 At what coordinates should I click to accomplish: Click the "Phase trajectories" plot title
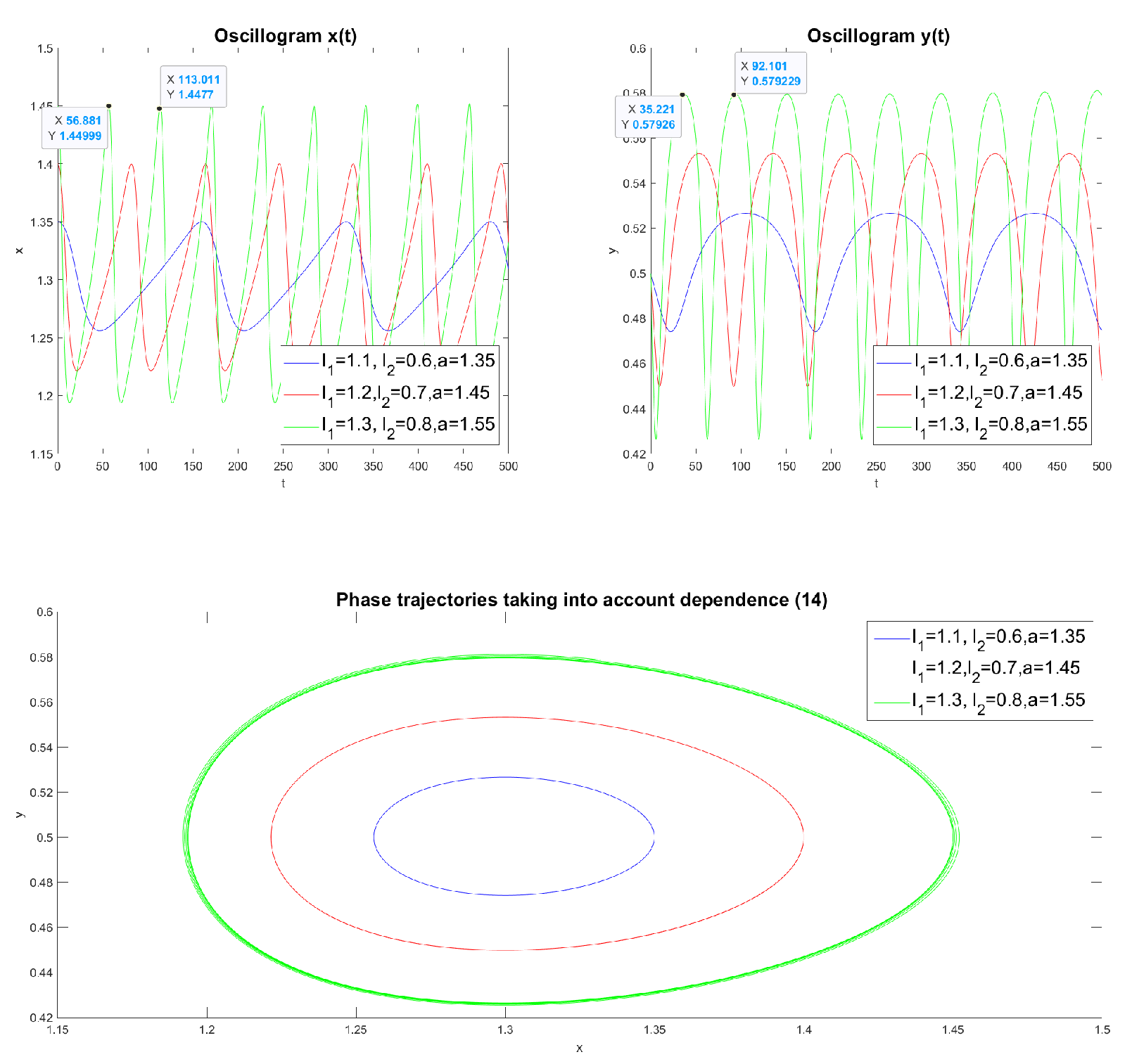(581, 600)
